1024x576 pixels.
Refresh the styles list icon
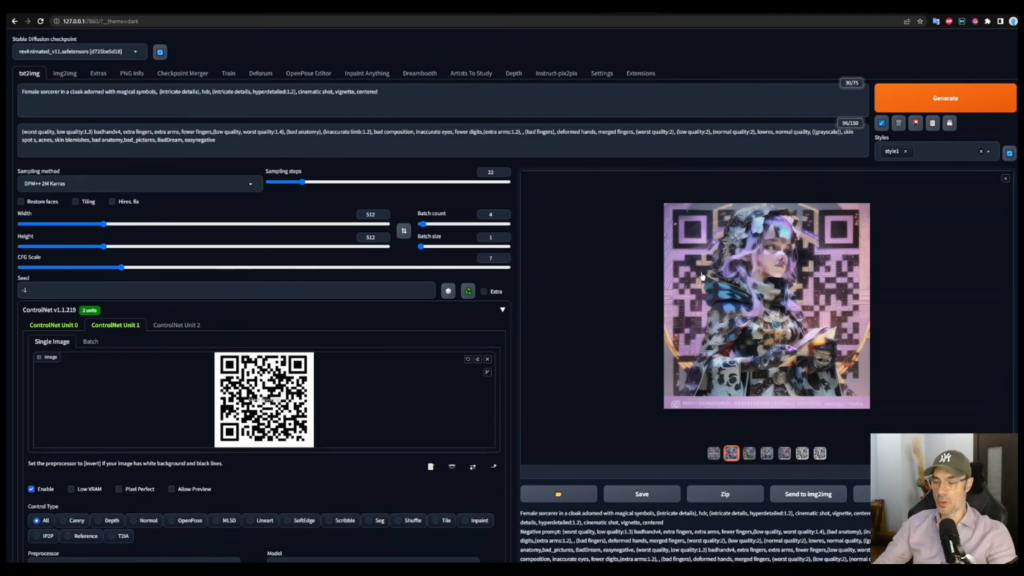pos(1009,153)
